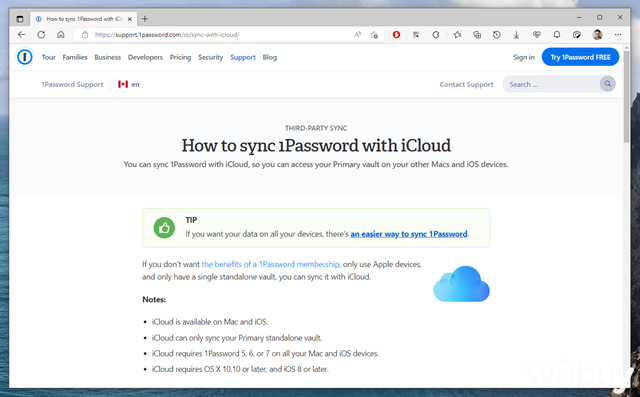The height and width of the screenshot is (397, 640).
Task: Click the Read aloud icon in address bar
Action: click(x=358, y=35)
